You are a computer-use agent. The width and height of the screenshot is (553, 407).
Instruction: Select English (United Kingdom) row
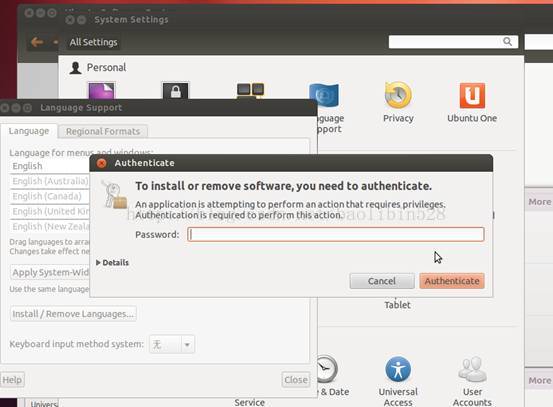pos(49,212)
